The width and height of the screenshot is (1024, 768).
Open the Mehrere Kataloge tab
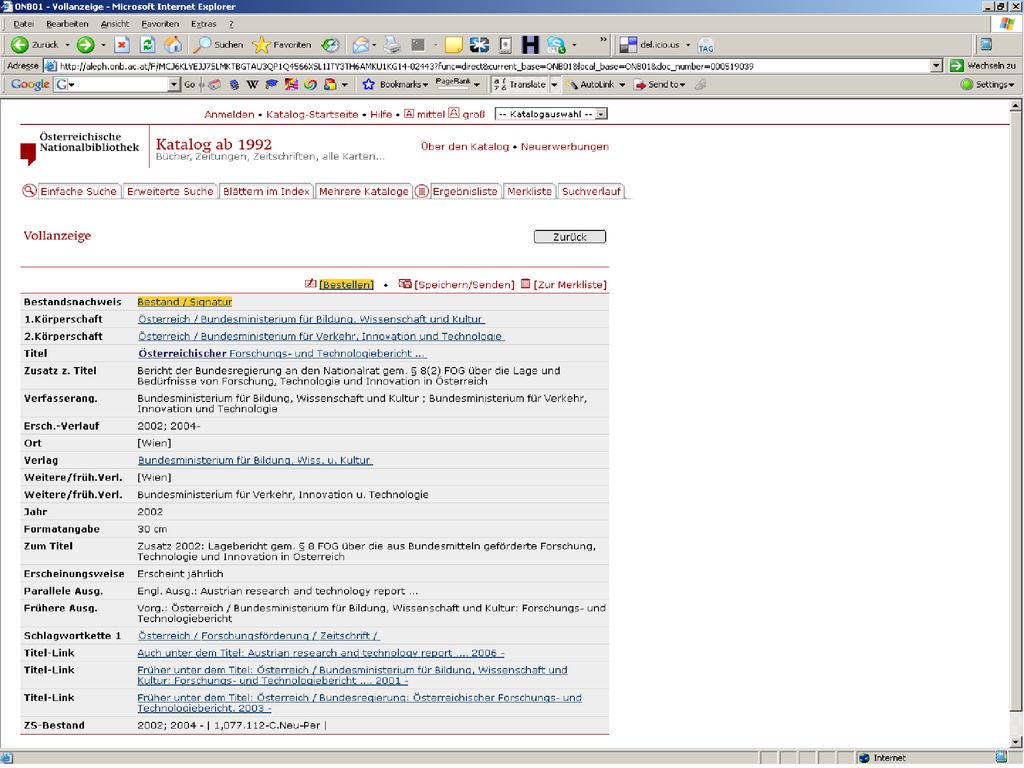pyautogui.click(x=363, y=191)
